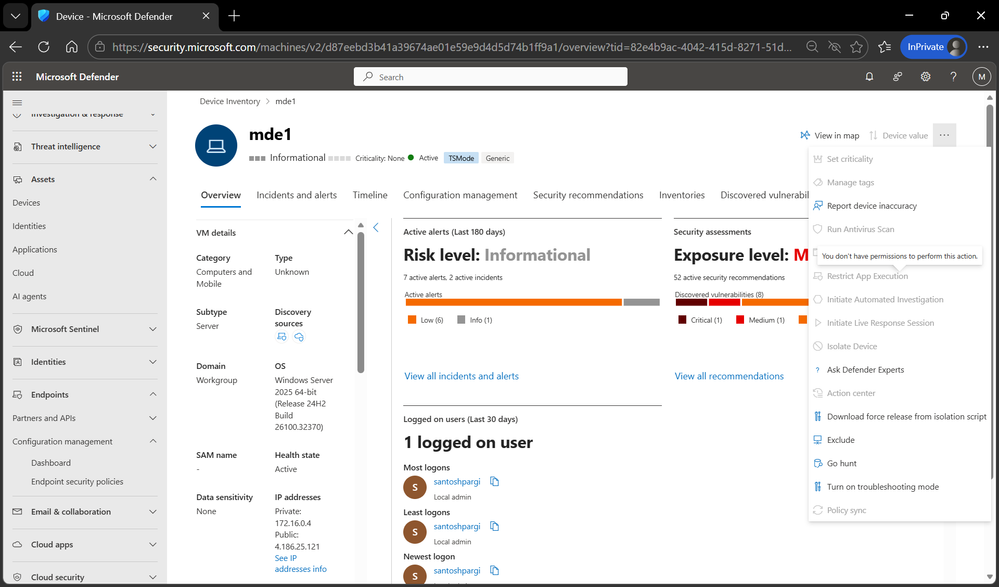Select the Go hunt icon in the menu
The width and height of the screenshot is (999, 587).
pyautogui.click(x=820, y=463)
